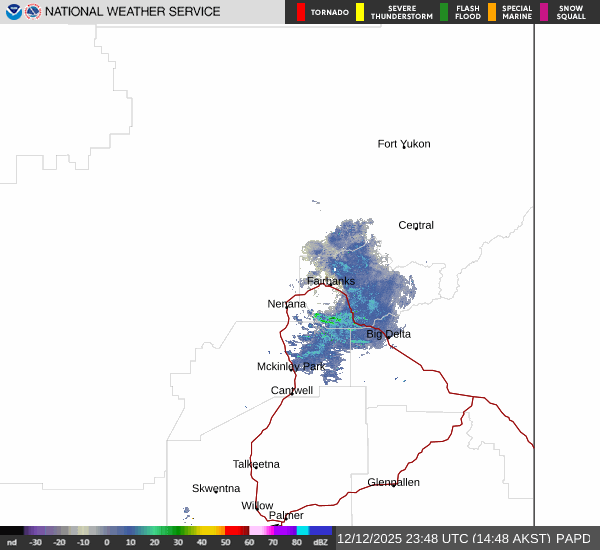Click the green Flash Flood legend swatch
The image size is (600, 550).
pyautogui.click(x=444, y=12)
